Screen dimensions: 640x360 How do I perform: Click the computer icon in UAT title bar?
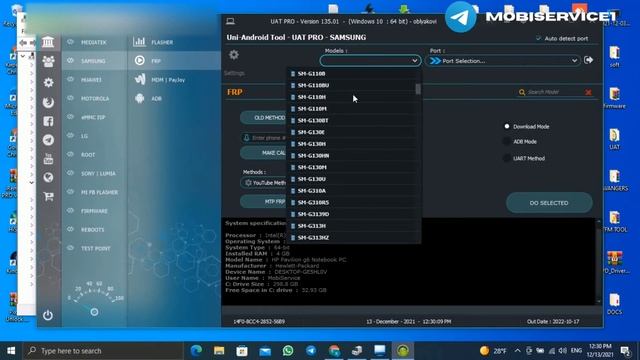230,21
